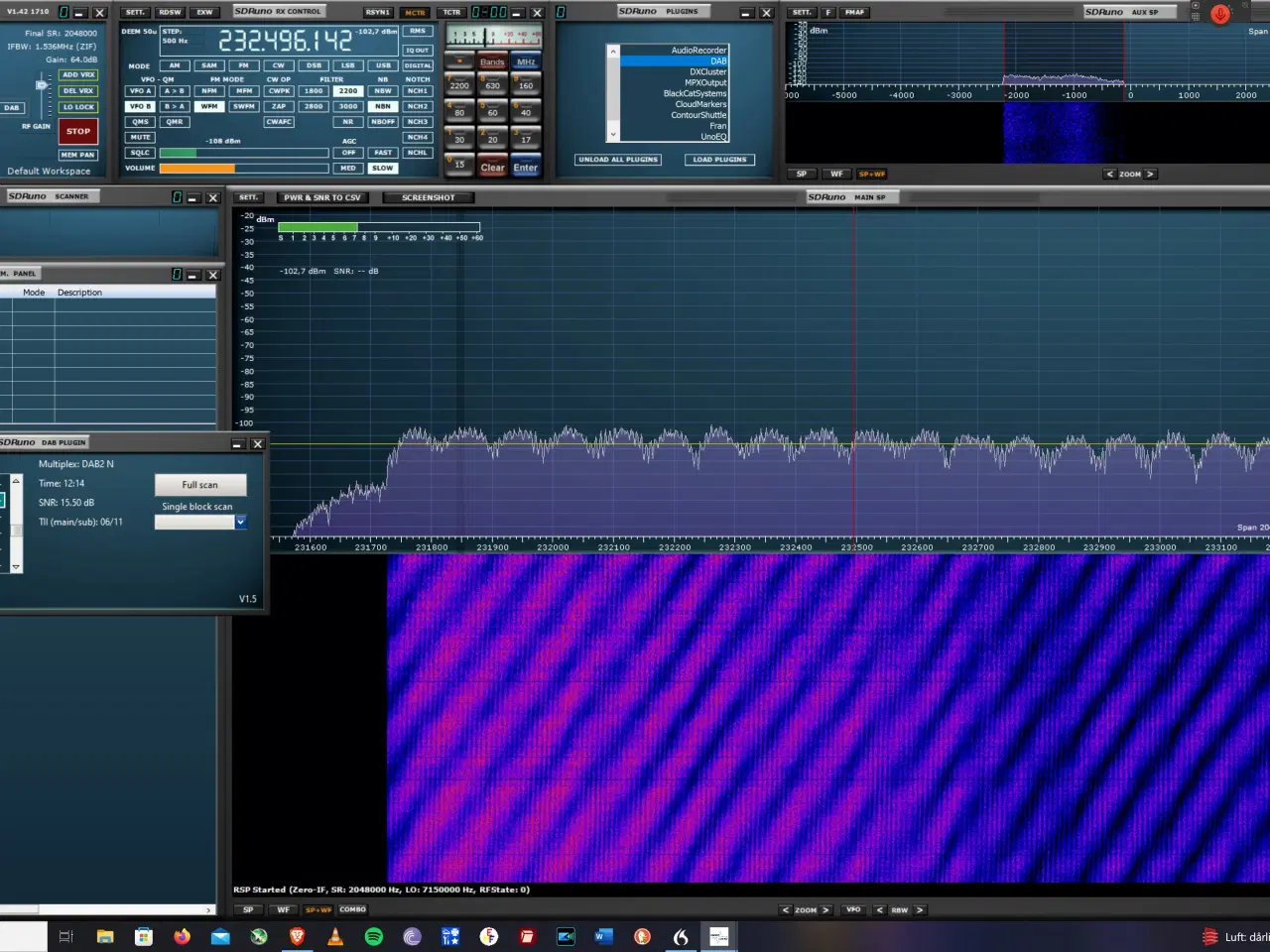Viewport: 1270px width, 952px height.
Task: Switch Main SP to WF view
Action: pyautogui.click(x=284, y=909)
